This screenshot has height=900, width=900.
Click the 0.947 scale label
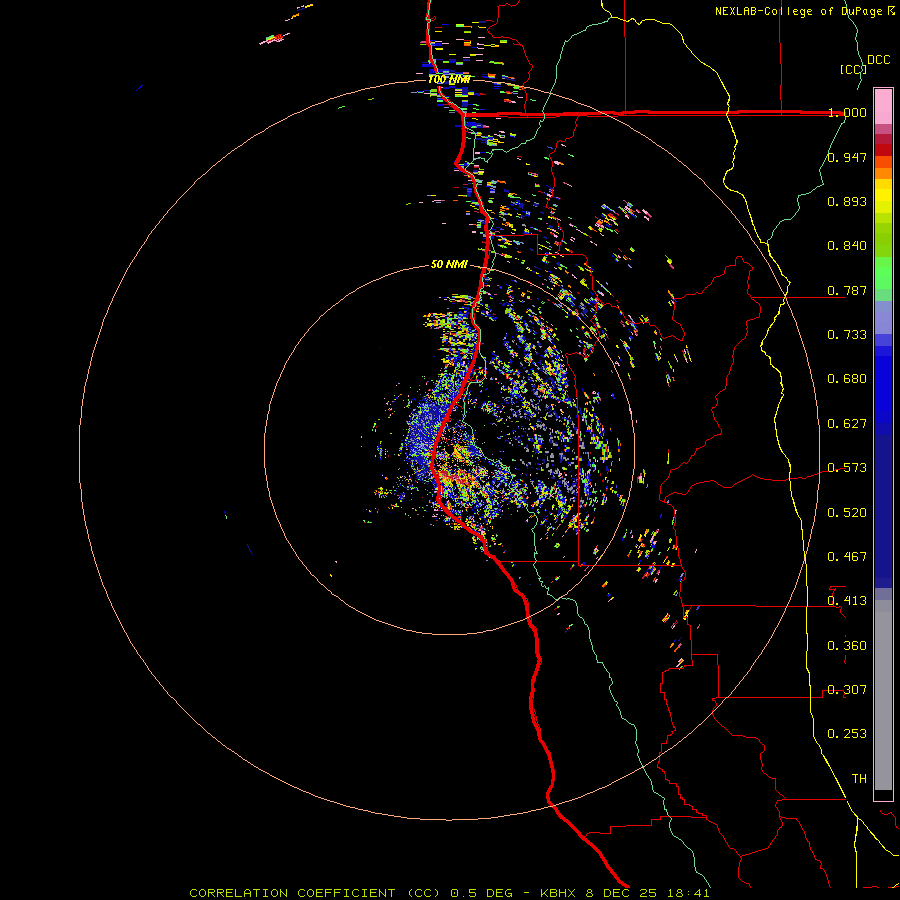(847, 157)
